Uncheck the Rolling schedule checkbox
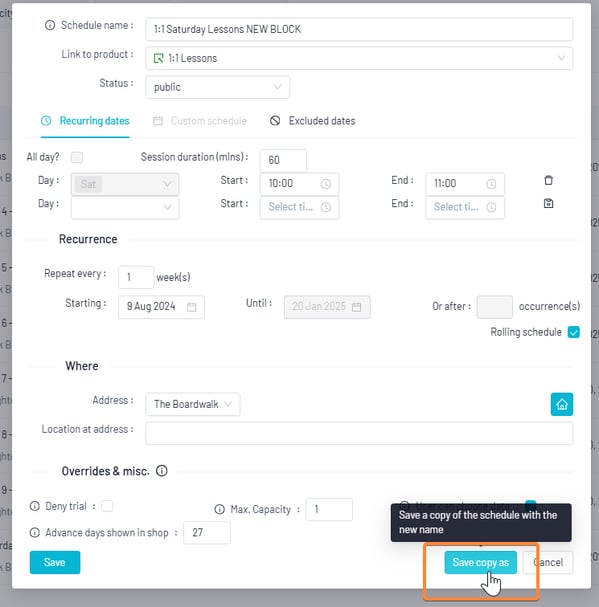This screenshot has height=607, width=599. pos(573,332)
